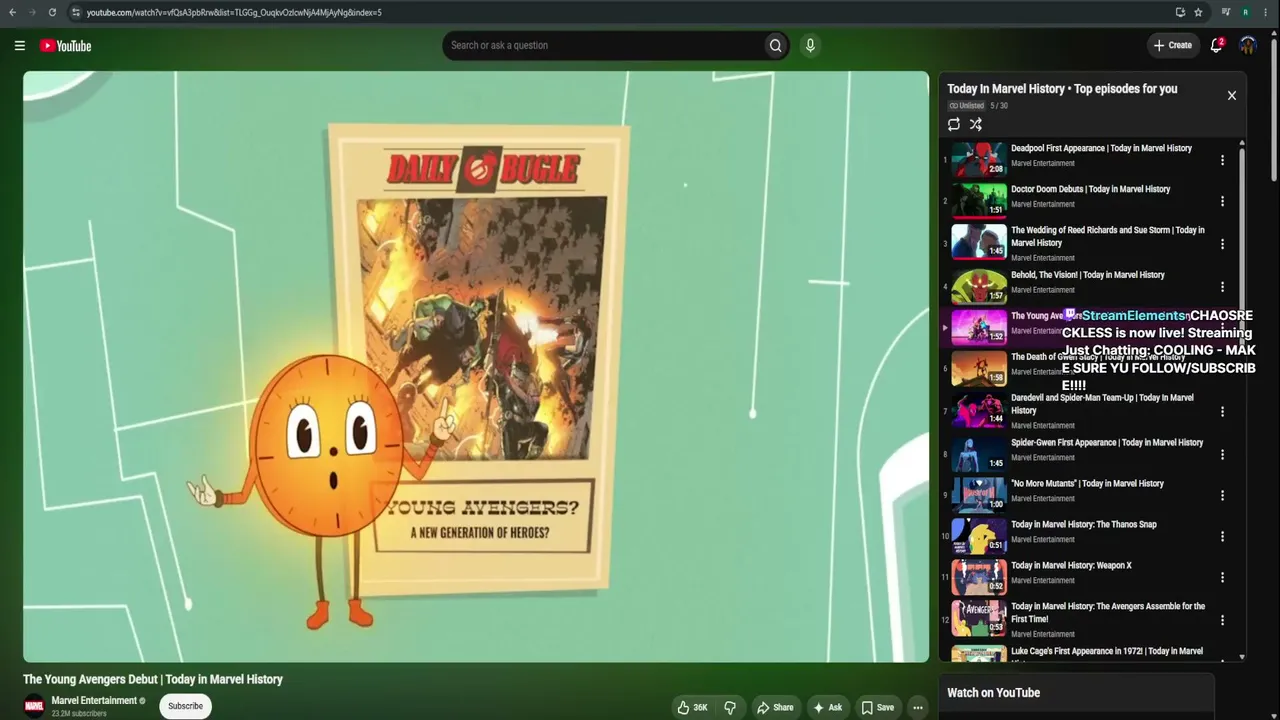1280x720 pixels.
Task: Play Deadpool First Appearance thumbnail
Action: 979,160
